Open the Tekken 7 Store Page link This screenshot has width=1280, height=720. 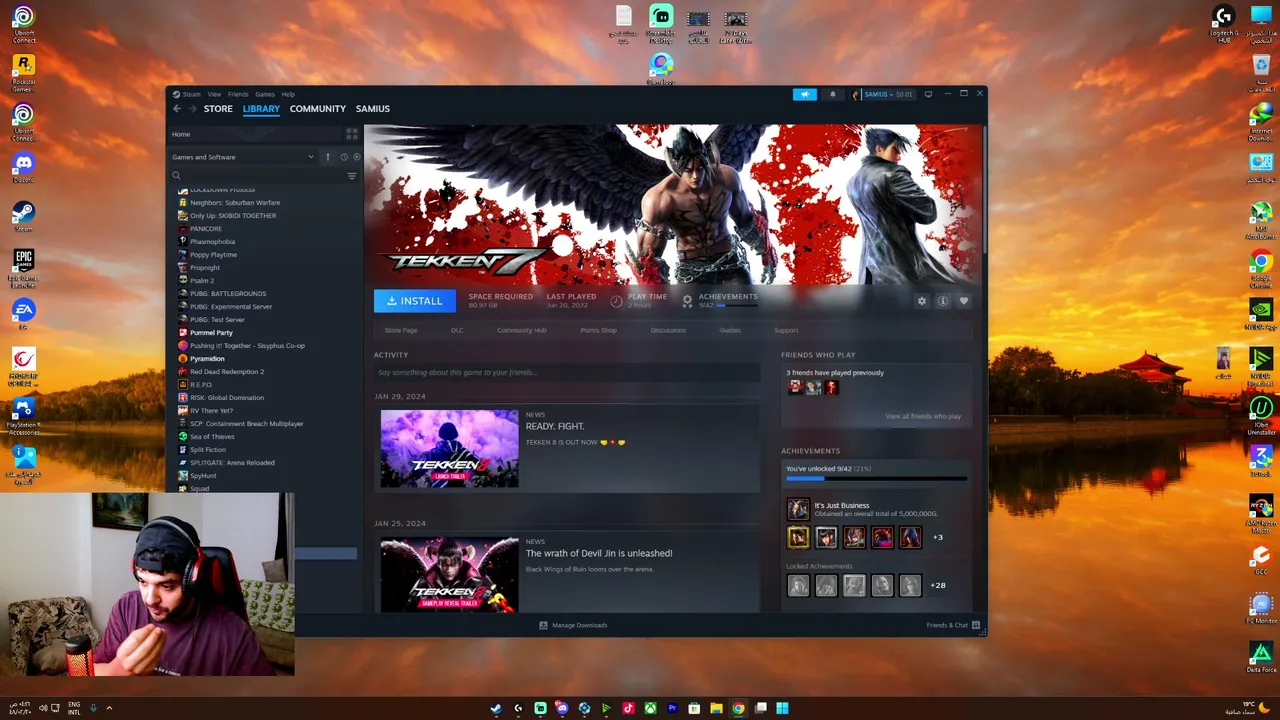point(401,330)
